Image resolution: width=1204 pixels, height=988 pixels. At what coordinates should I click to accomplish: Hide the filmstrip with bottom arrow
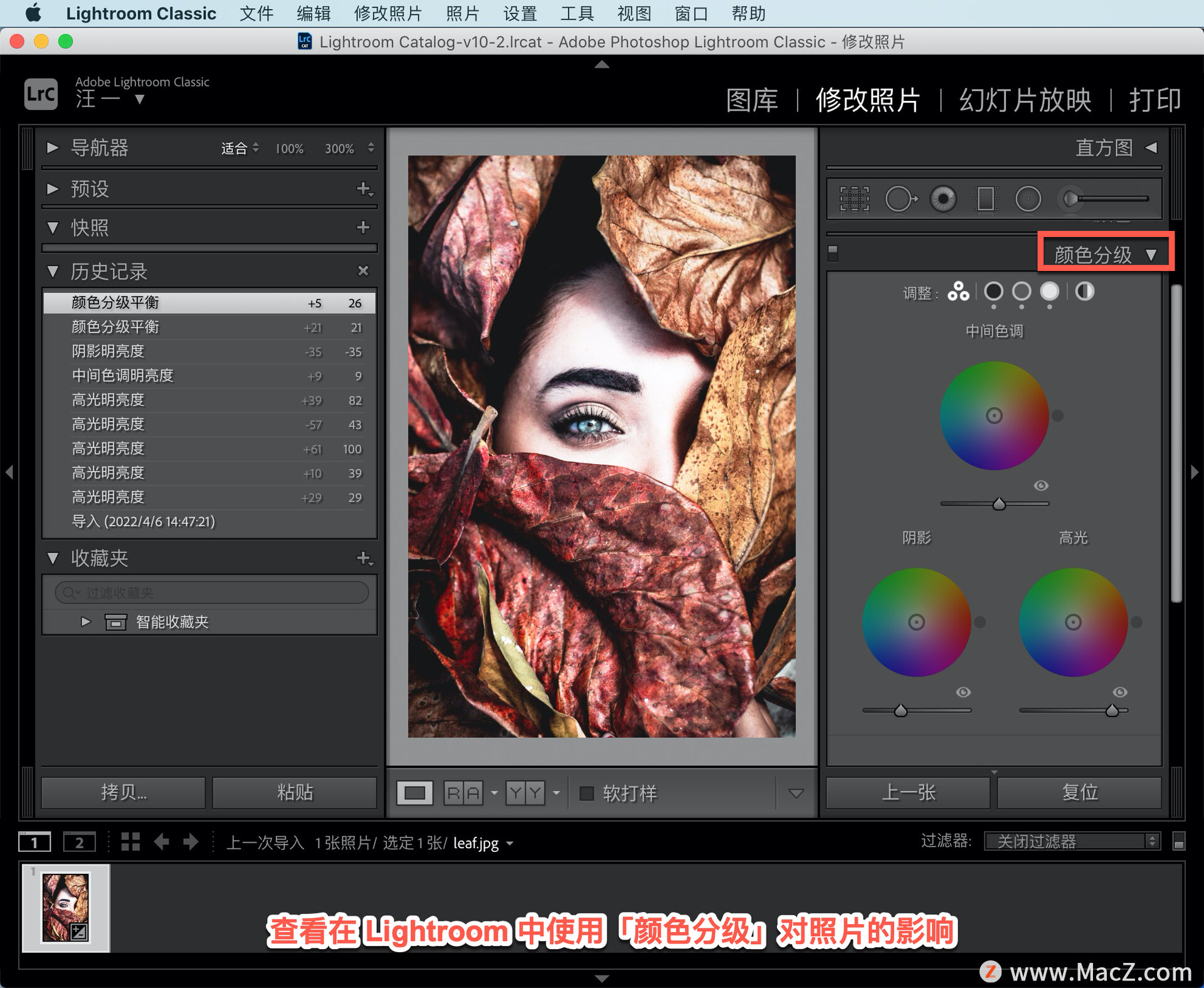[602, 978]
